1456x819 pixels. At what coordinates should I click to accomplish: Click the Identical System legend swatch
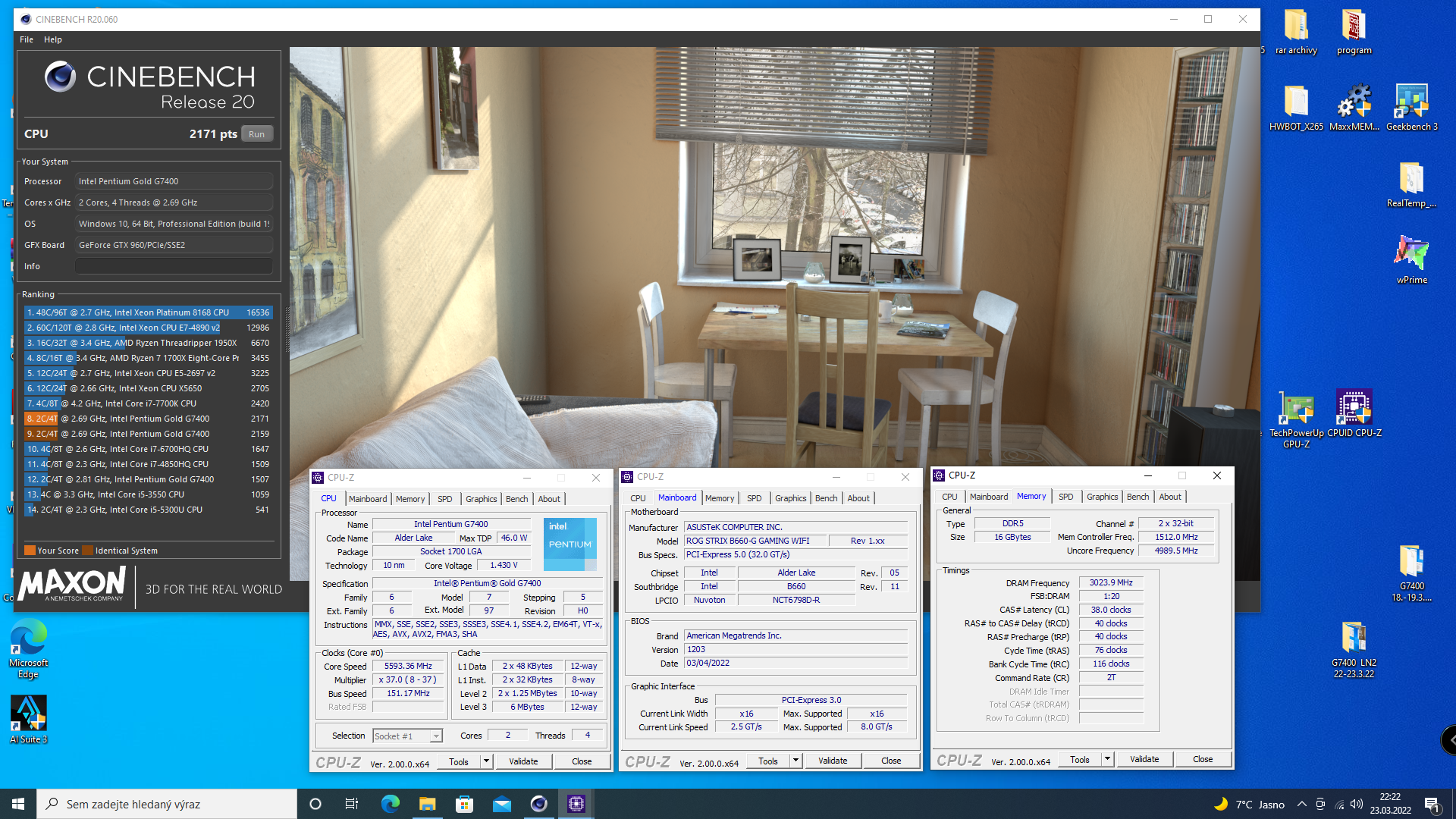coord(88,551)
